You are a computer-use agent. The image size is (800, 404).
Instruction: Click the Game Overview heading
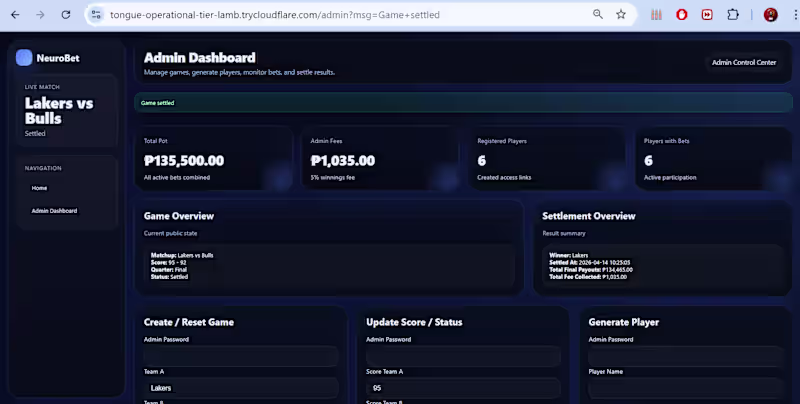coord(179,216)
